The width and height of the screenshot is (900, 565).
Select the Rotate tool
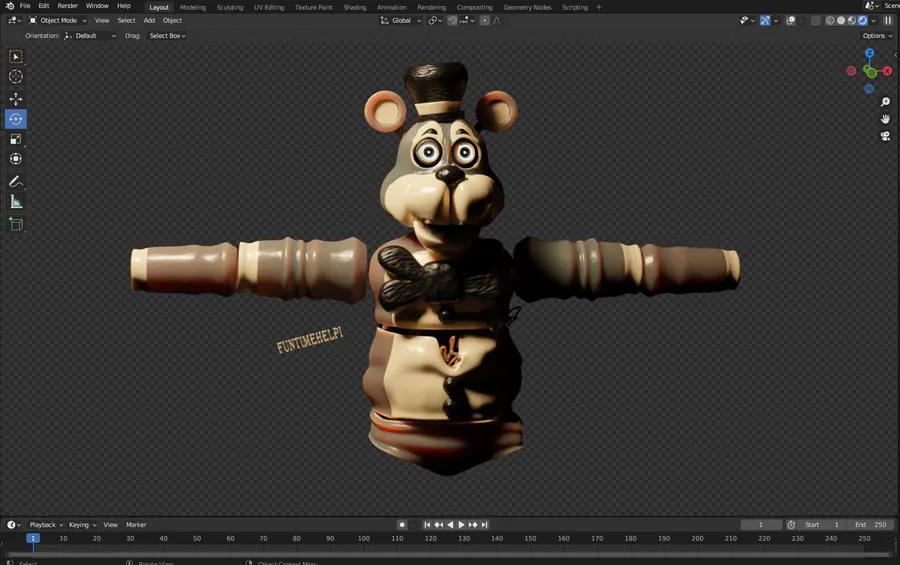(15, 119)
